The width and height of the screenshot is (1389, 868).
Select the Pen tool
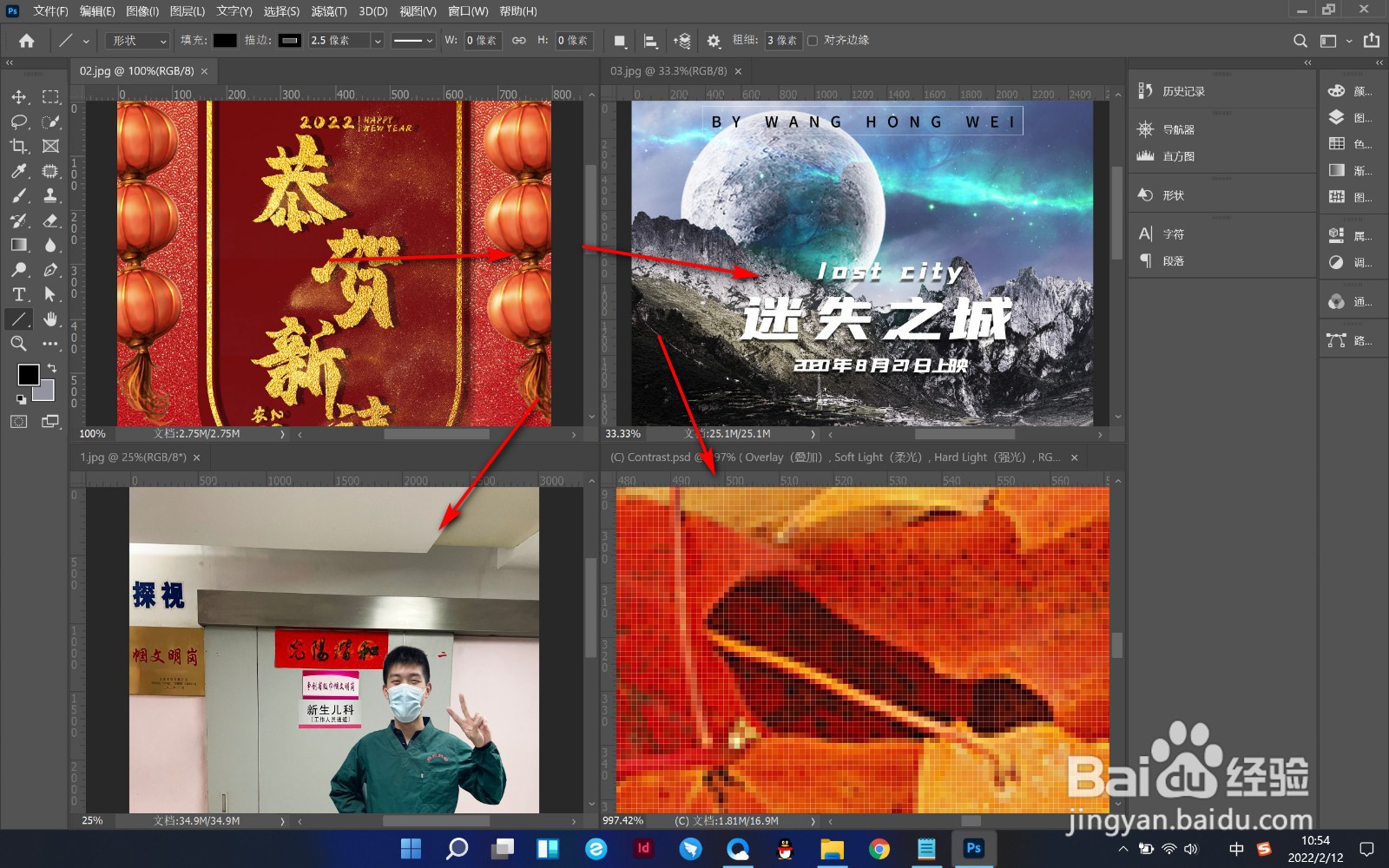(x=51, y=270)
